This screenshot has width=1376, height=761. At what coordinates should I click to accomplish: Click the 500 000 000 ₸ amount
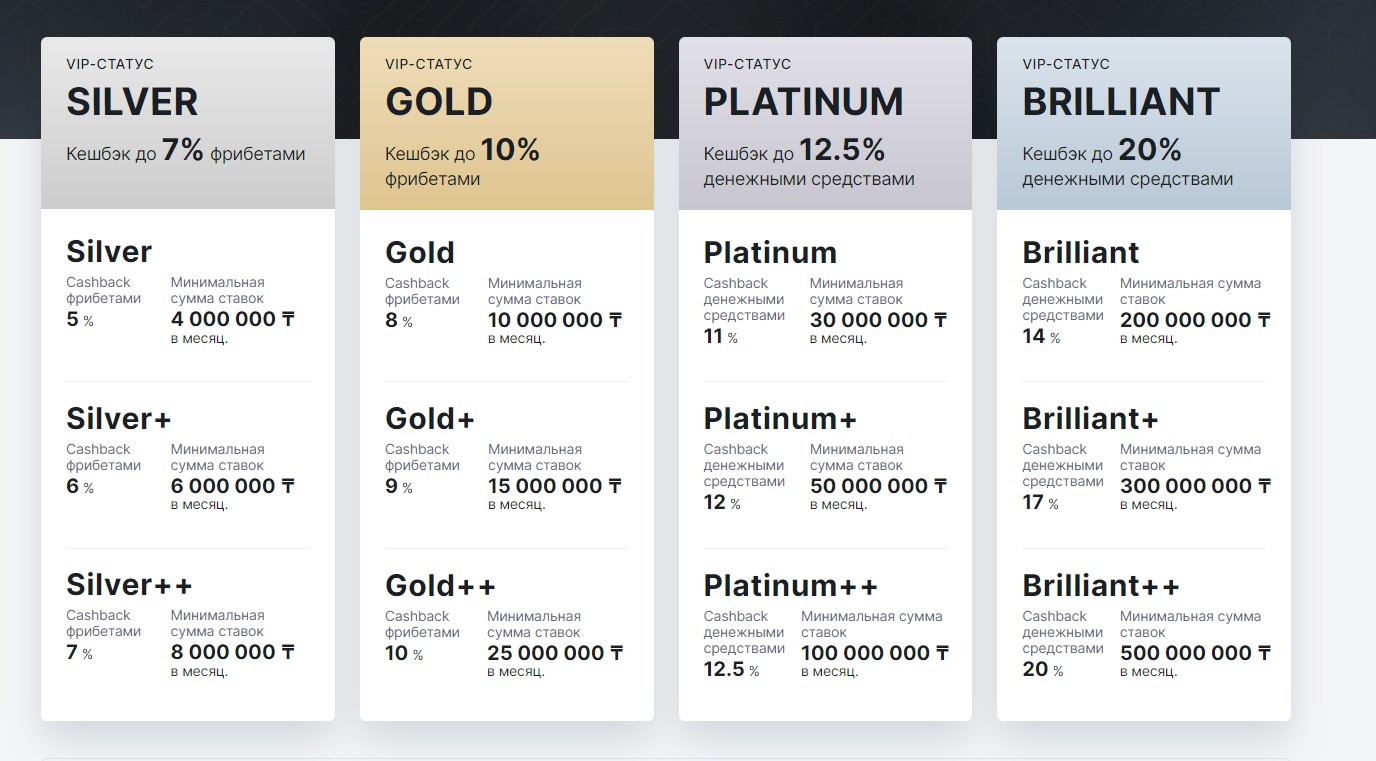[x=1195, y=653]
